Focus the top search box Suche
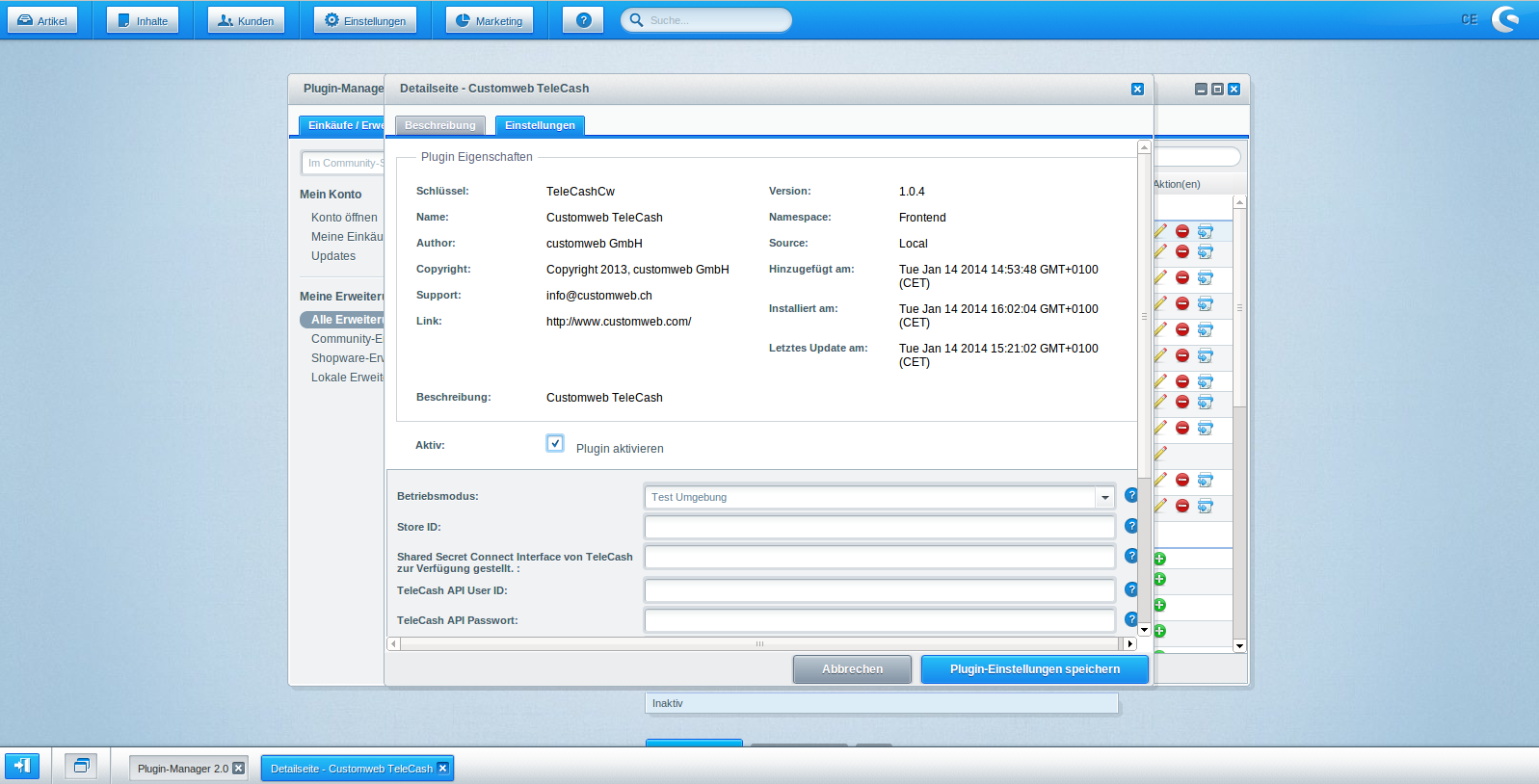 pyautogui.click(x=713, y=20)
